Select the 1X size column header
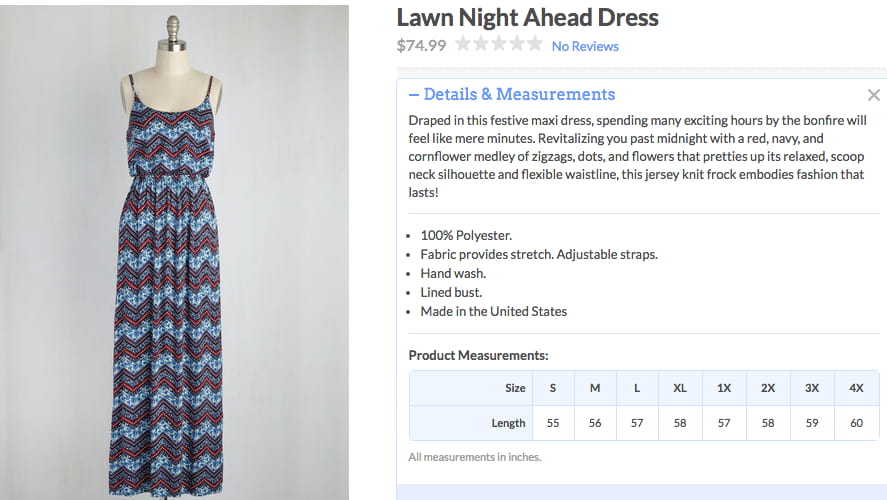Image resolution: width=887 pixels, height=500 pixels. [x=724, y=388]
